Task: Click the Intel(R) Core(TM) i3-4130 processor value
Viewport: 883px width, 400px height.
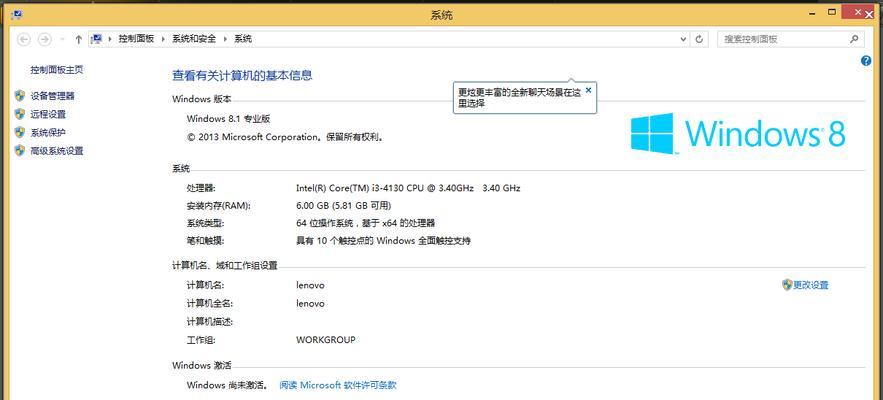Action: click(x=408, y=188)
